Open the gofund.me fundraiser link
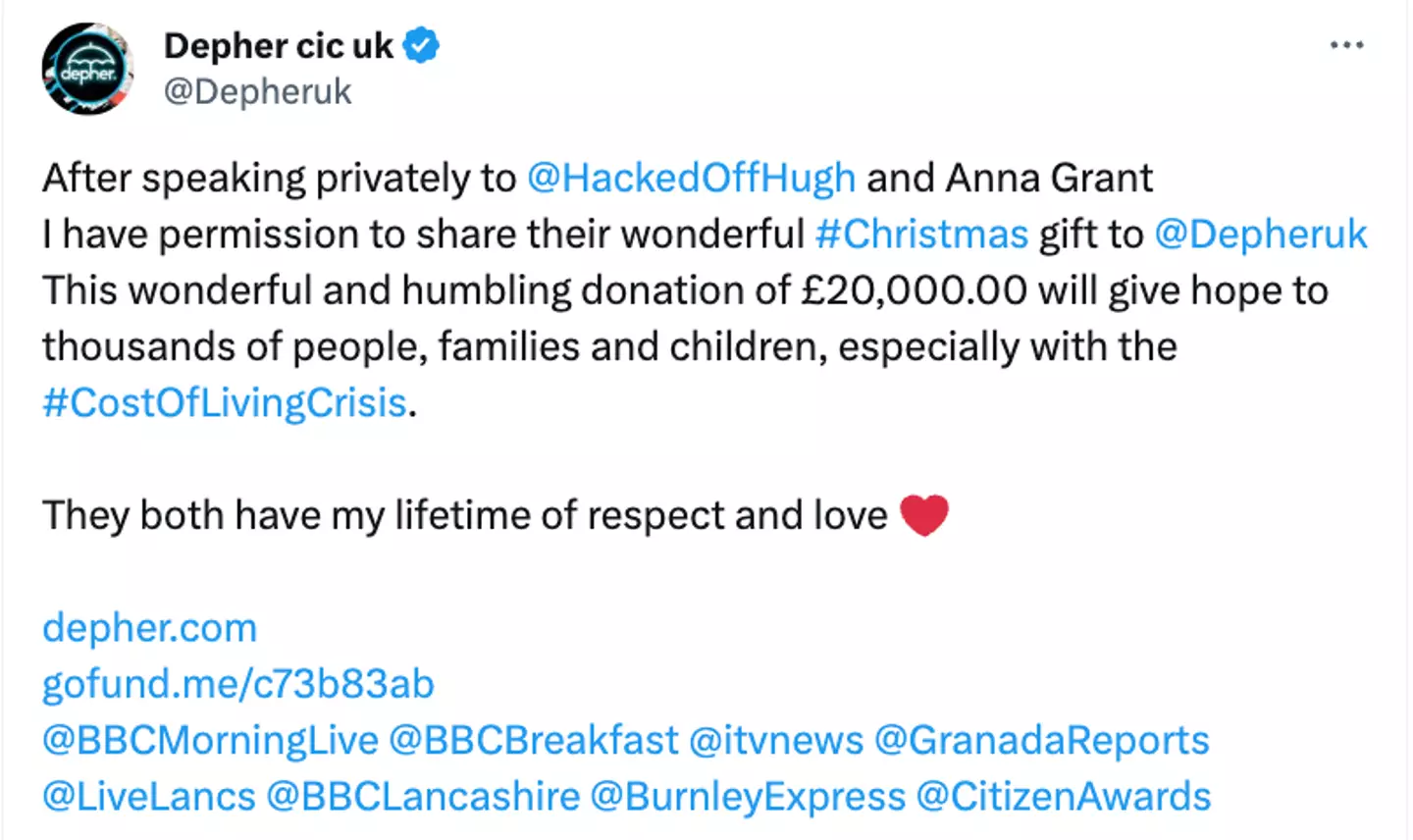The image size is (1413, 840). pos(238,683)
